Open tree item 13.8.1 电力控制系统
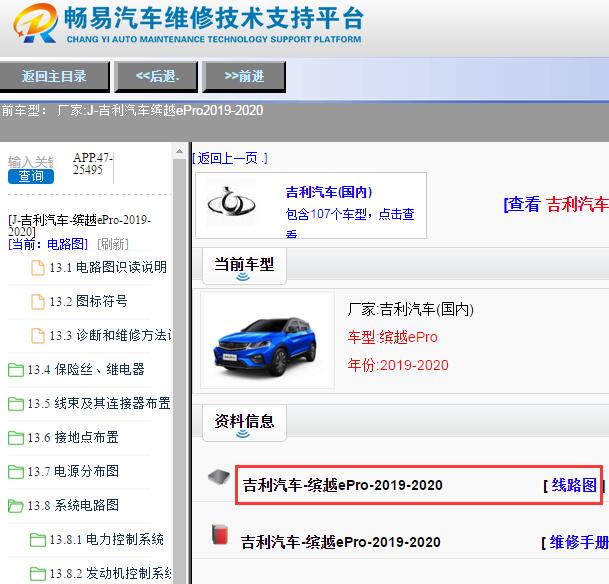The width and height of the screenshot is (609, 584). (x=106, y=540)
